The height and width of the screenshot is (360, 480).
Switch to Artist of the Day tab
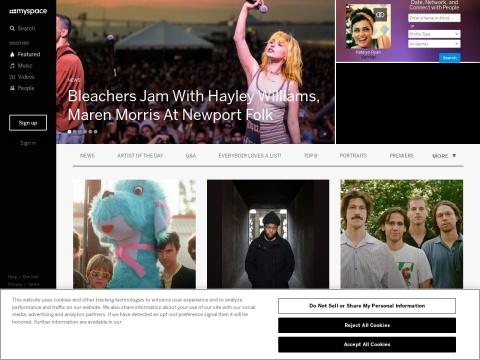point(140,156)
